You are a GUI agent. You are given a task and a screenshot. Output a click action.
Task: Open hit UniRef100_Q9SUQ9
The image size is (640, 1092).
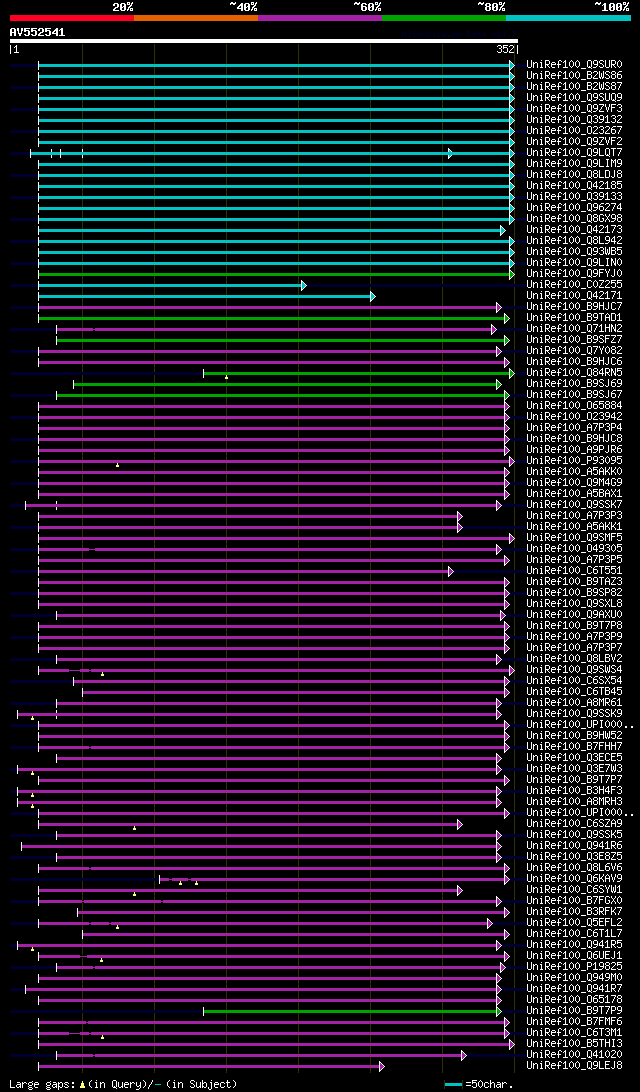[575, 98]
